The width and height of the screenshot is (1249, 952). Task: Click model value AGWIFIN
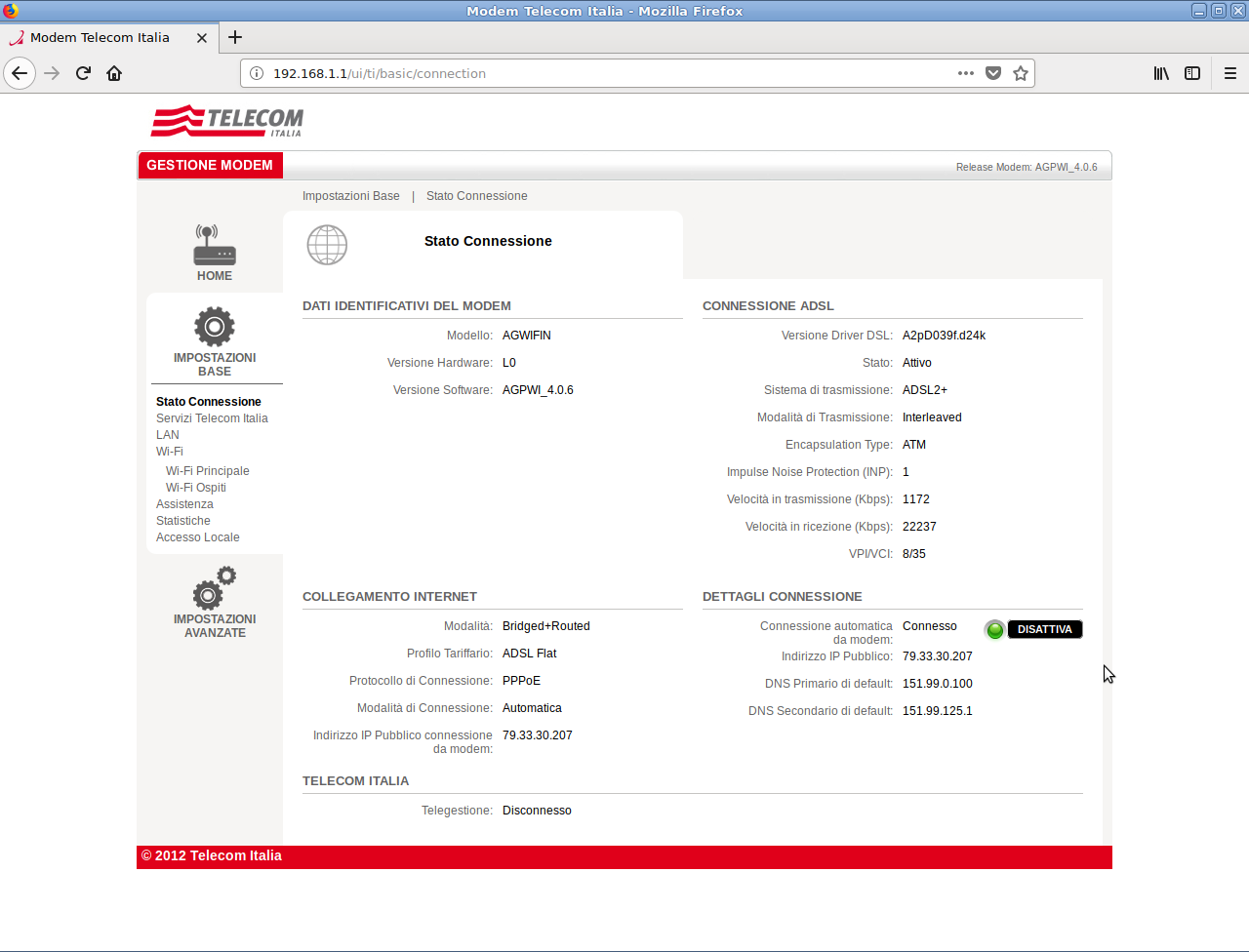[527, 336]
